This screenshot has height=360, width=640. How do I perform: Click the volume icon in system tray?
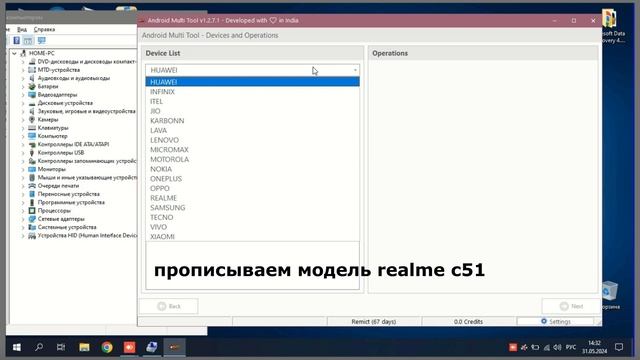557,347
